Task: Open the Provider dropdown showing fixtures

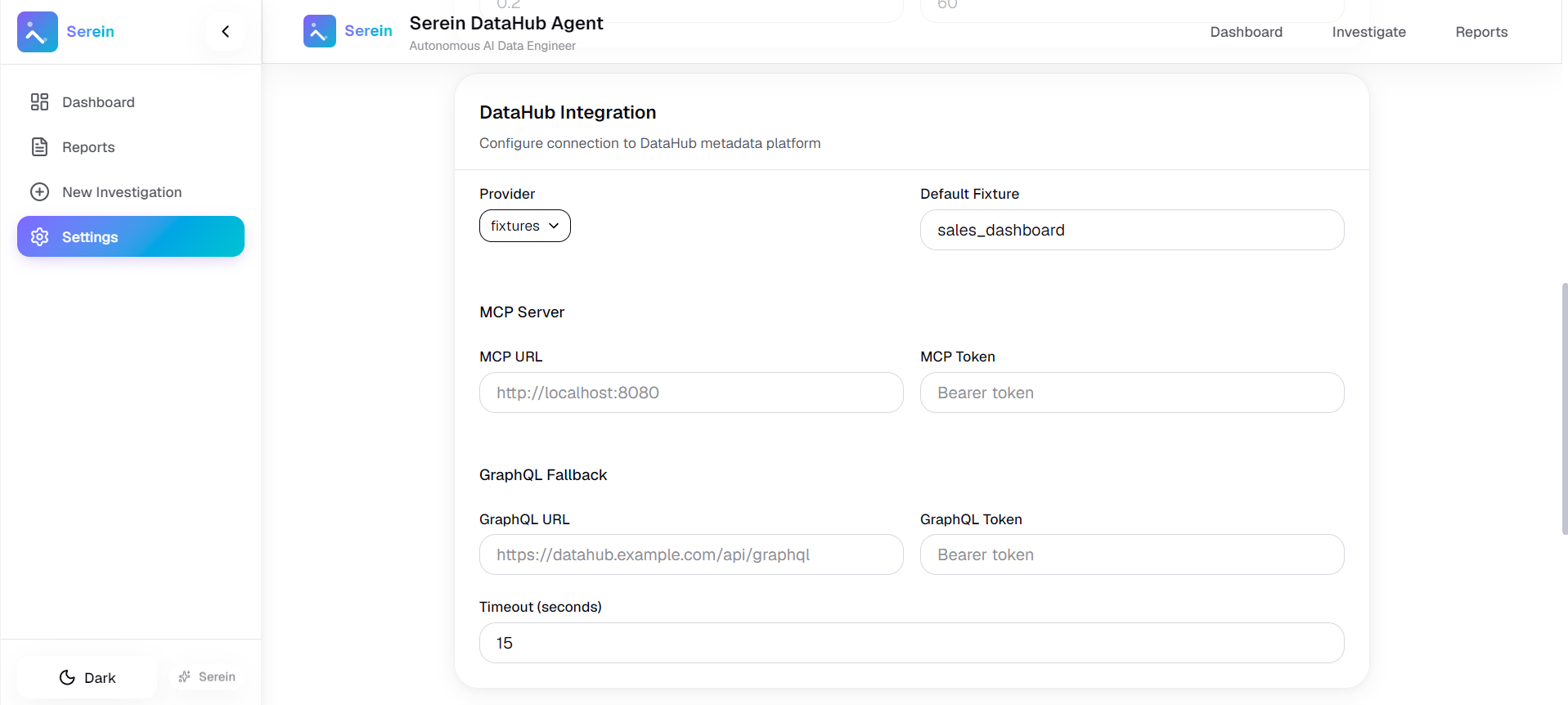Action: pos(525,226)
